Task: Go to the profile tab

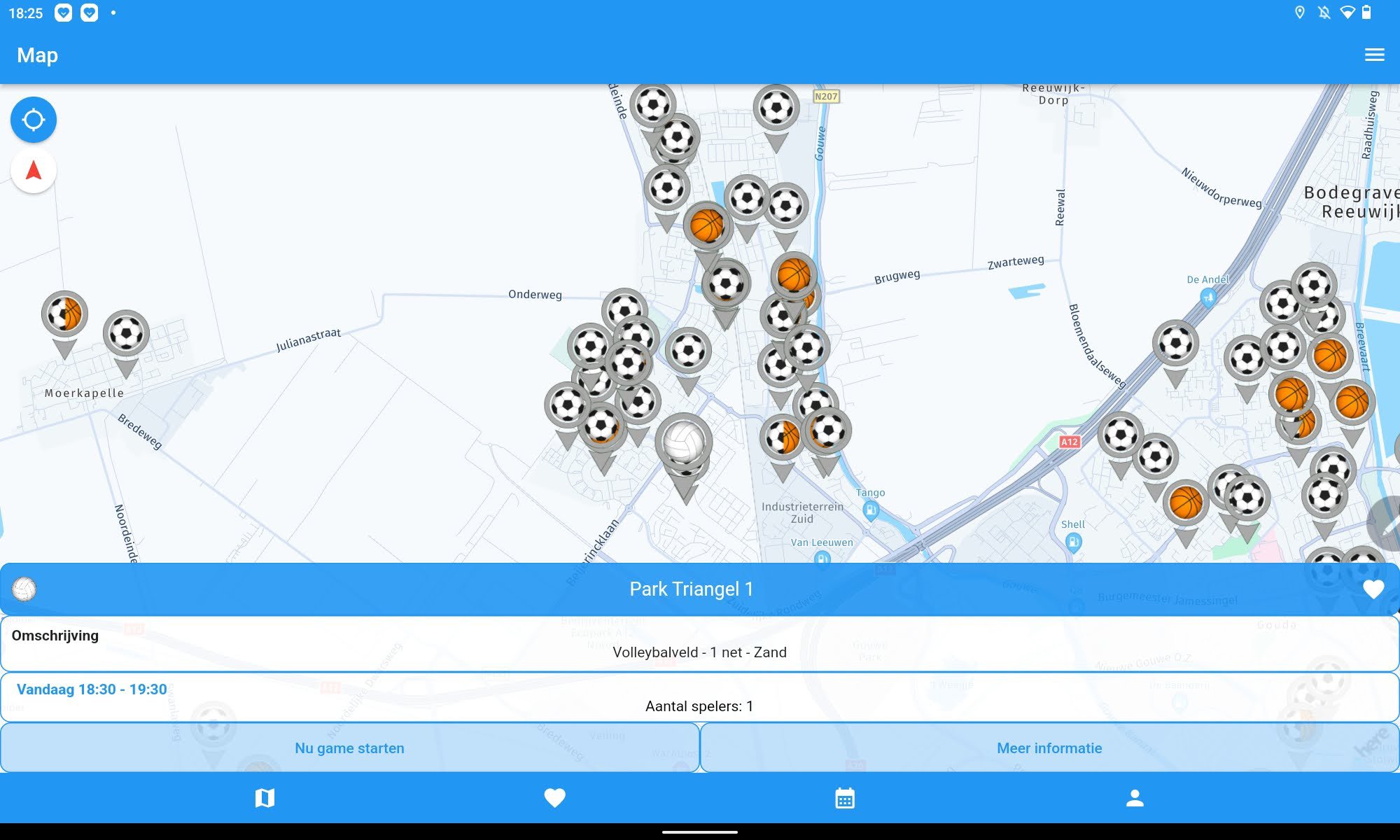Action: point(1135,798)
